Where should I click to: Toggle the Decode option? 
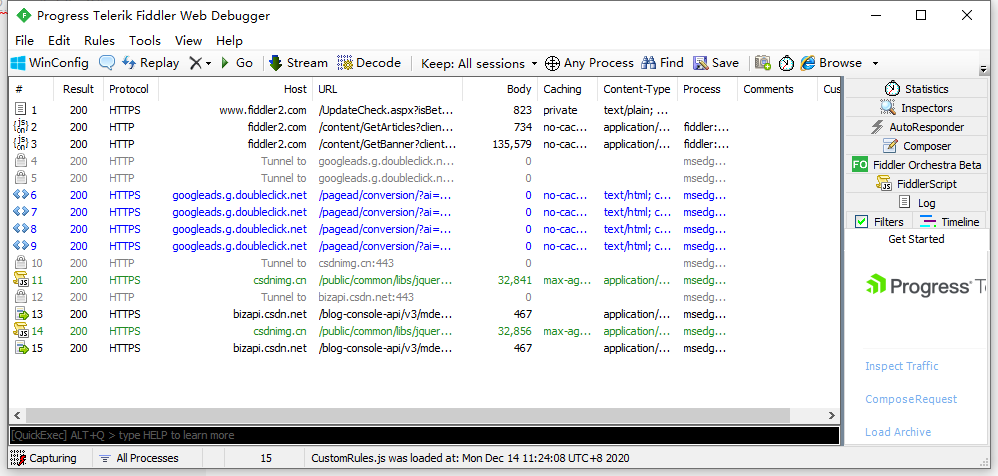coord(369,63)
